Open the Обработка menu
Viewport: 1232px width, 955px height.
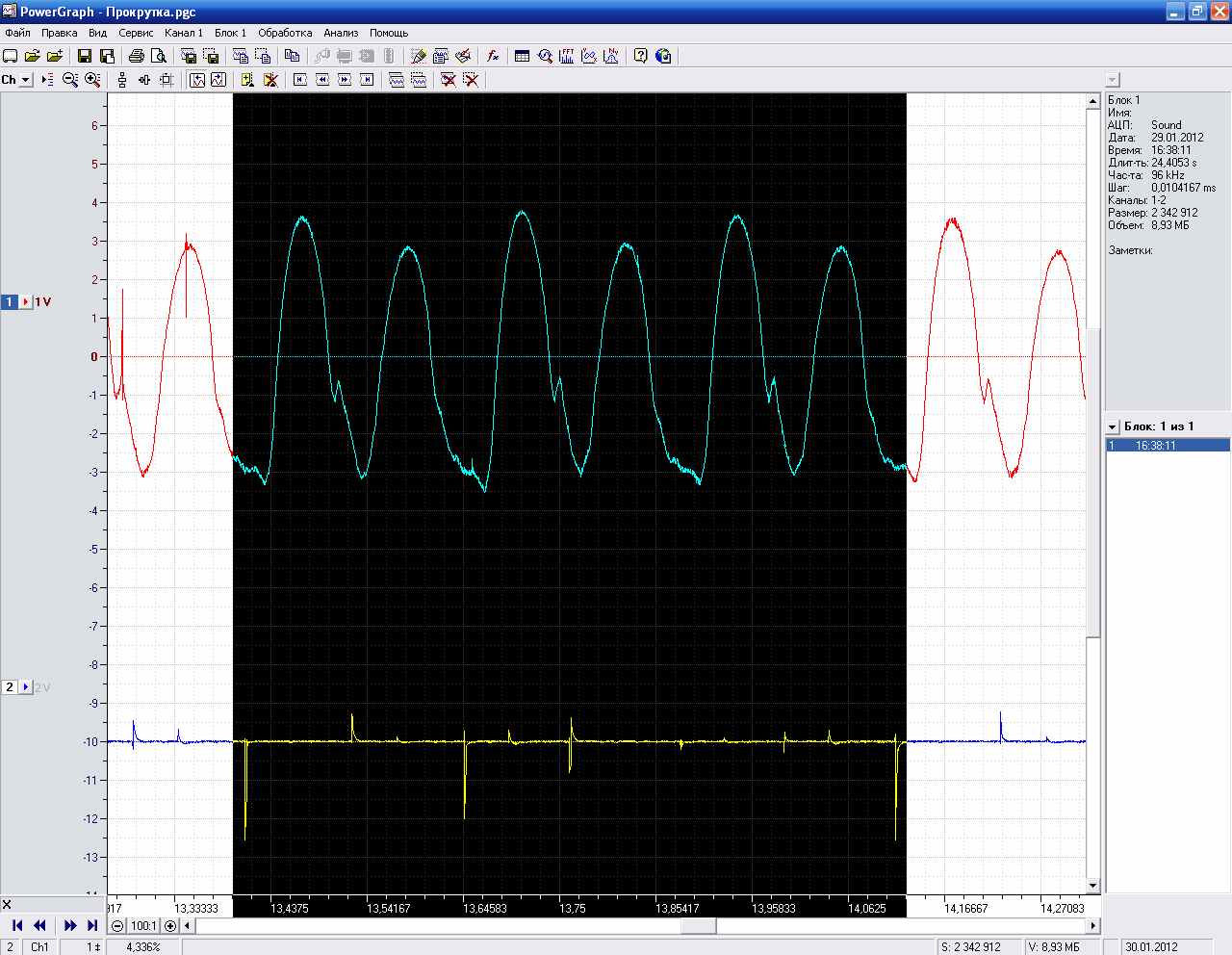284,33
